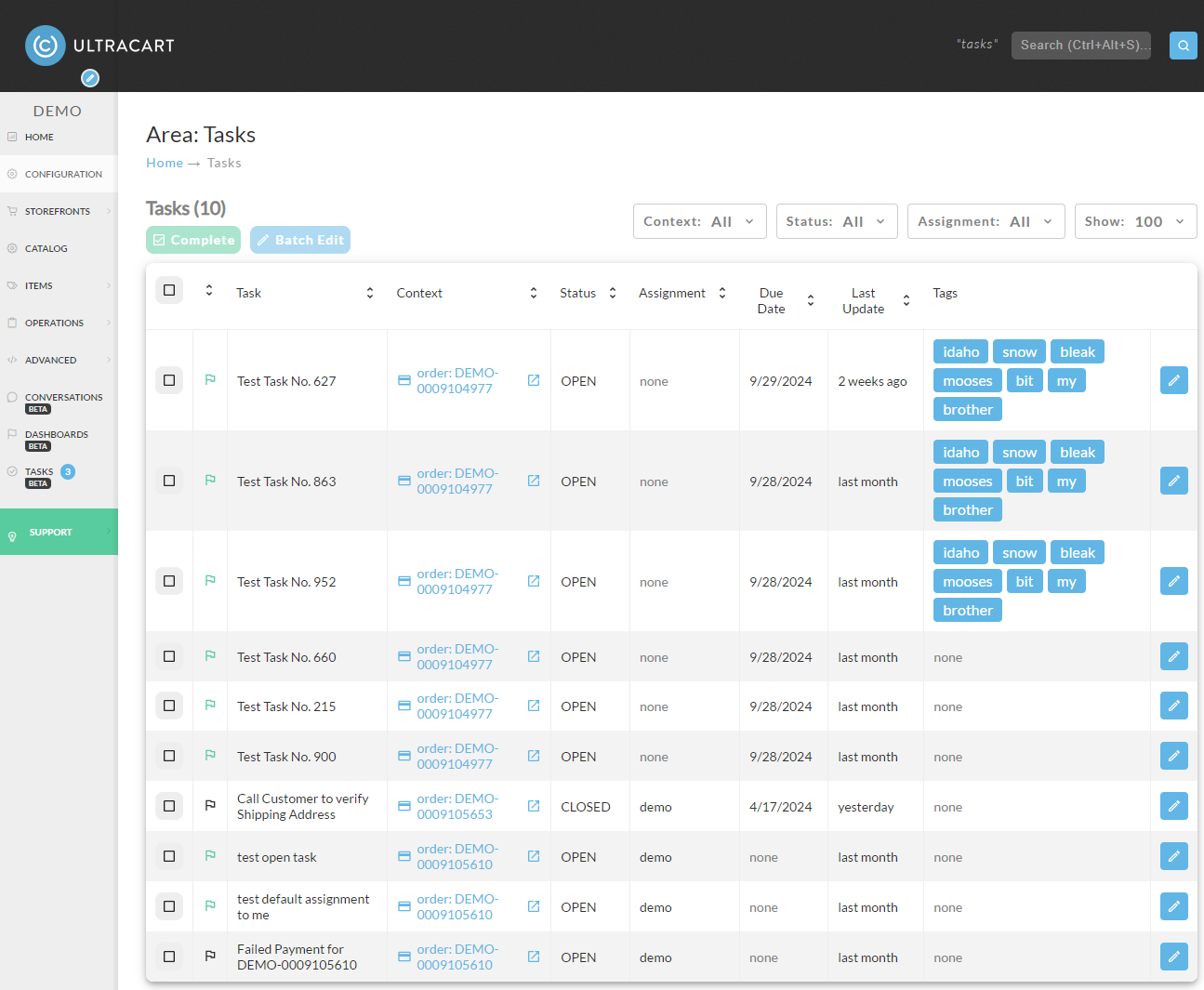
Task: Follow the Home breadcrumb link
Action: pos(165,163)
